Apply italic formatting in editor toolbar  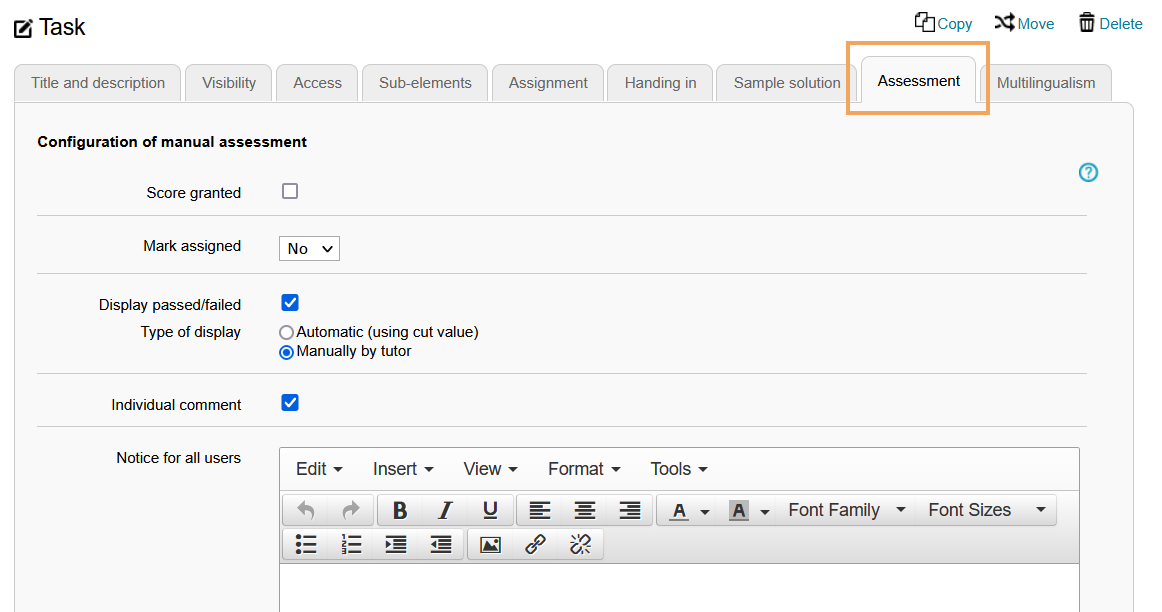(445, 510)
